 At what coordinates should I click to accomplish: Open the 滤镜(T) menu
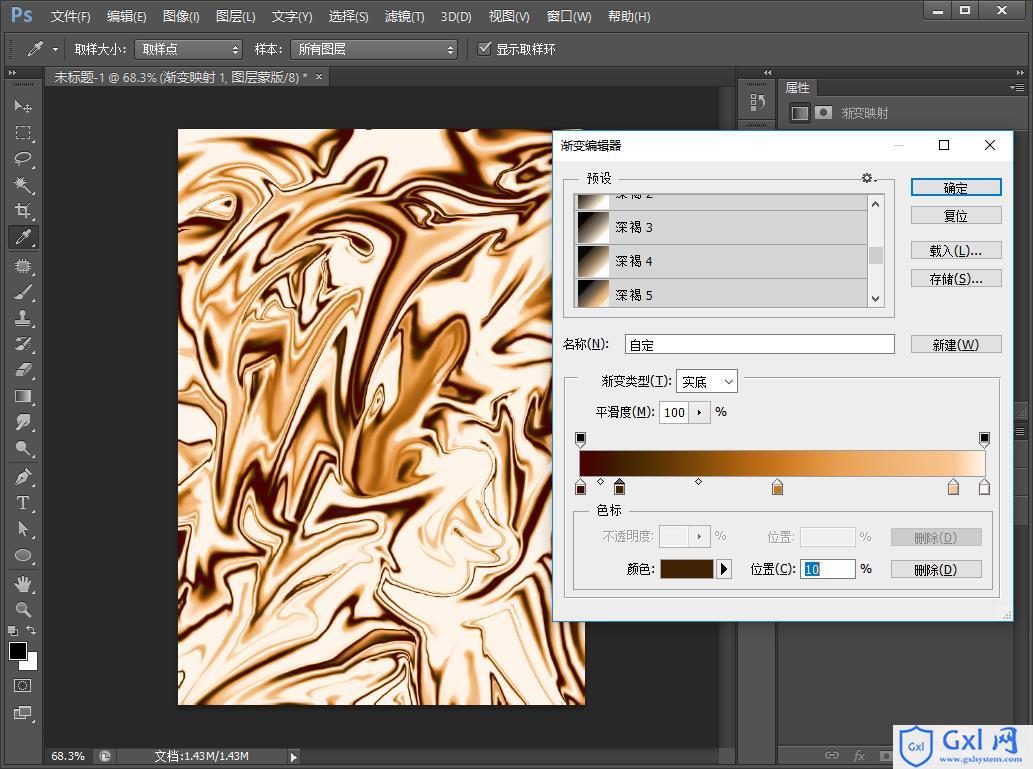coord(404,16)
